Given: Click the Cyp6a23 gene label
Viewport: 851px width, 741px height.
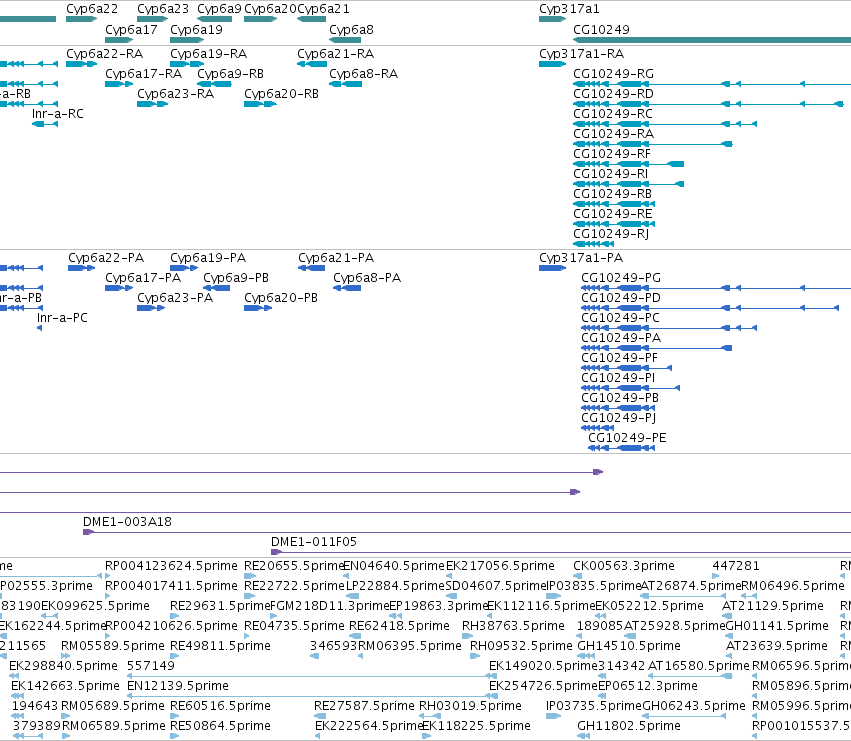Looking at the screenshot, I should coord(163,9).
